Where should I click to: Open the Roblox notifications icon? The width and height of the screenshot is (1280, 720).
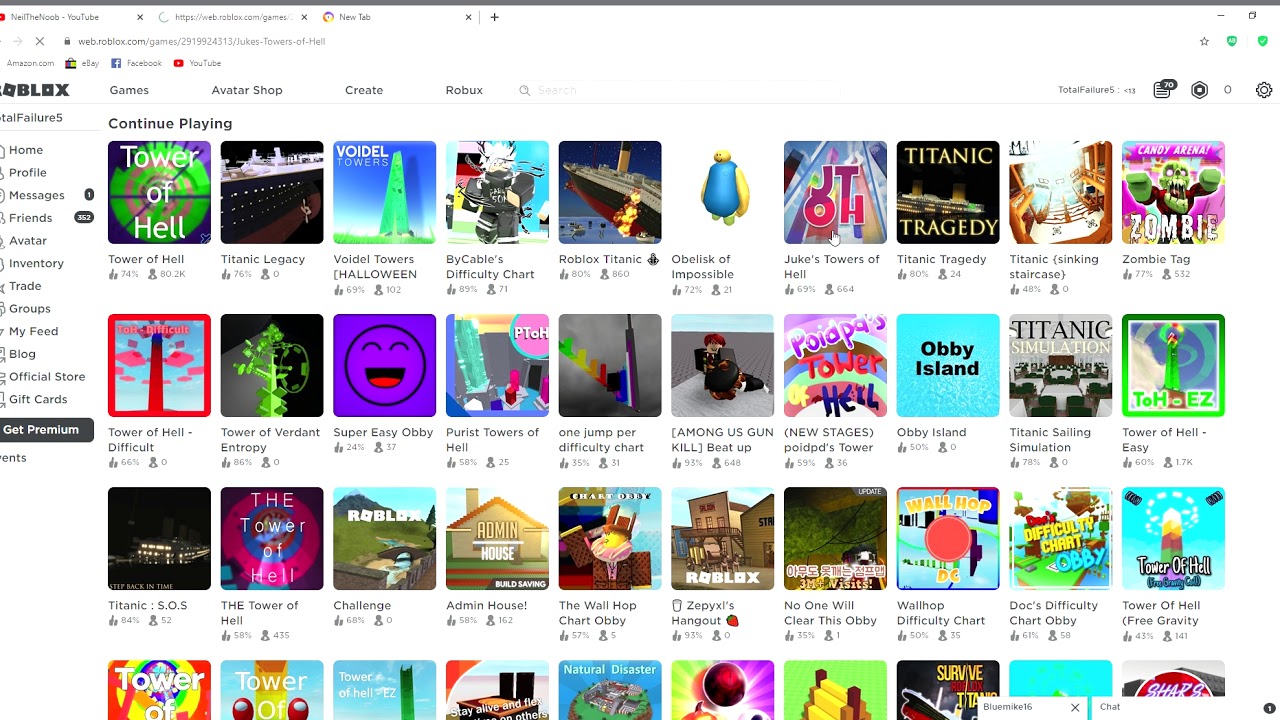(1163, 90)
